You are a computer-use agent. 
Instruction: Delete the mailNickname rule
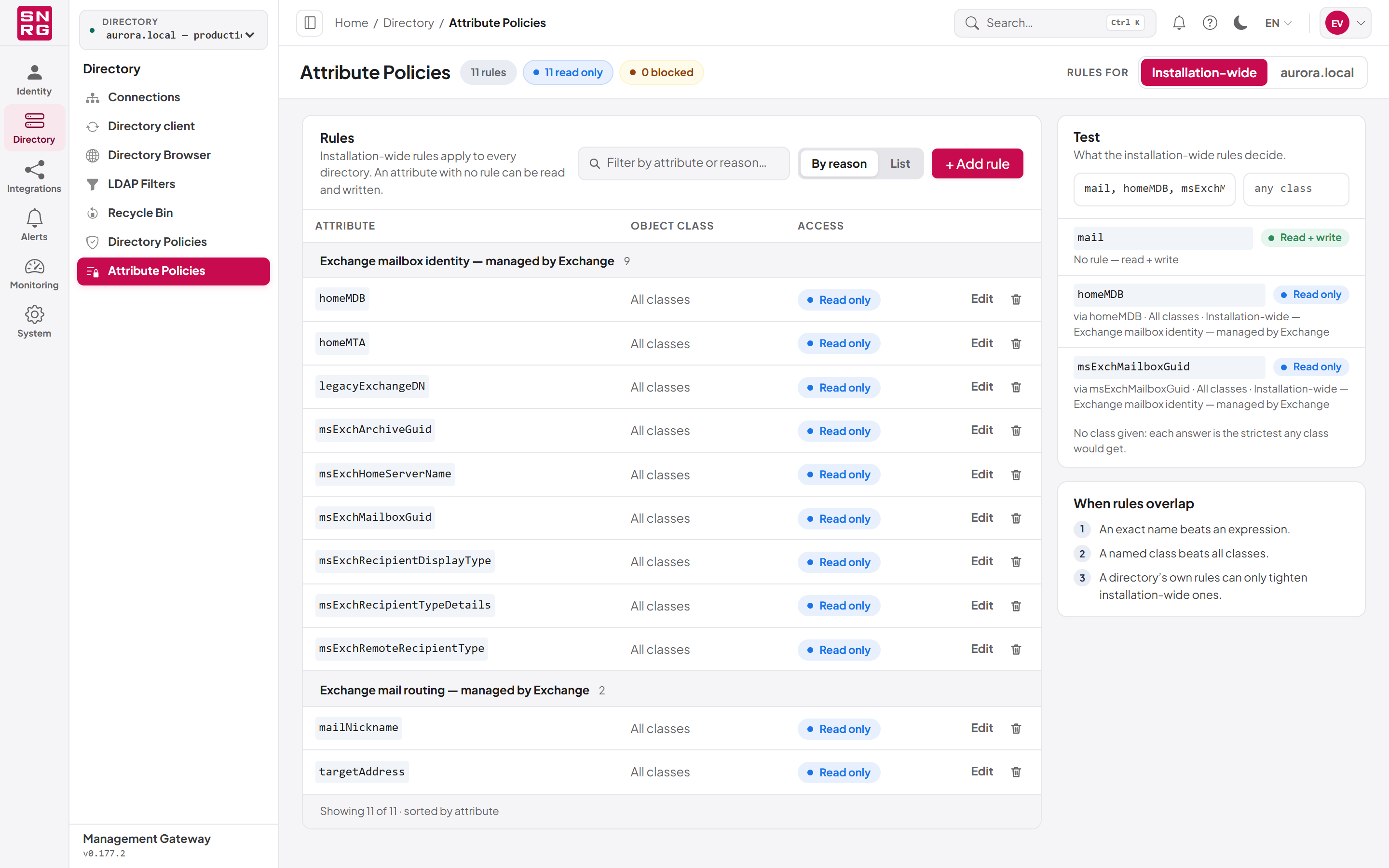coord(1016,729)
